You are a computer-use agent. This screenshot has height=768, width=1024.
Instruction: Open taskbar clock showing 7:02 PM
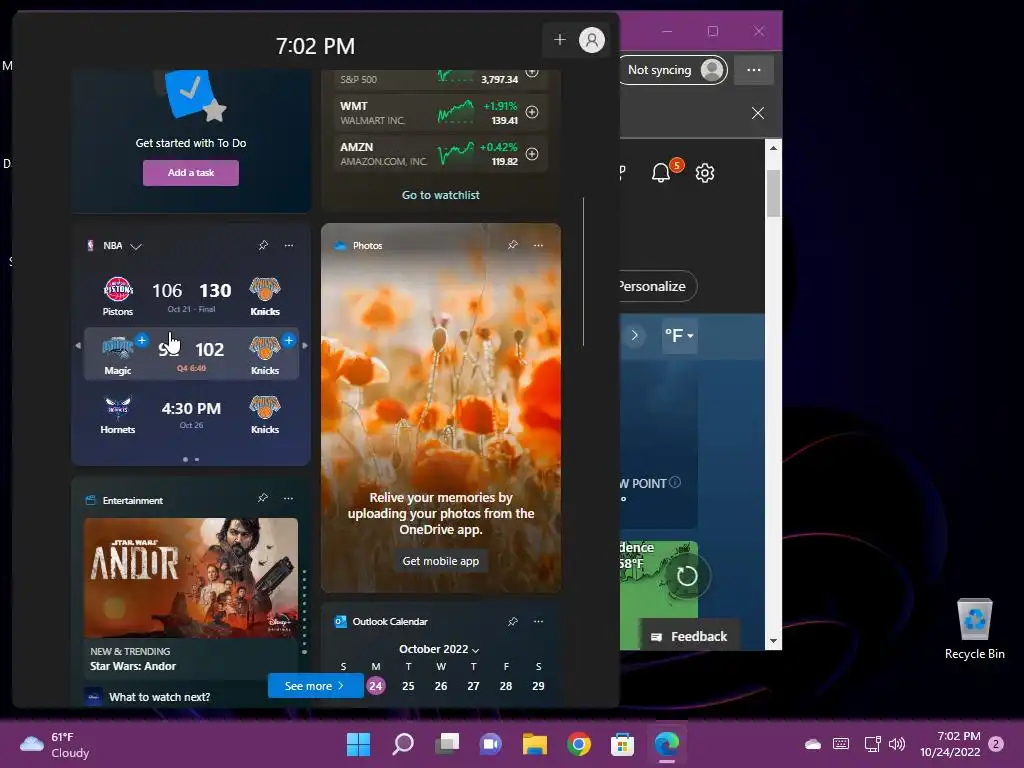point(950,744)
